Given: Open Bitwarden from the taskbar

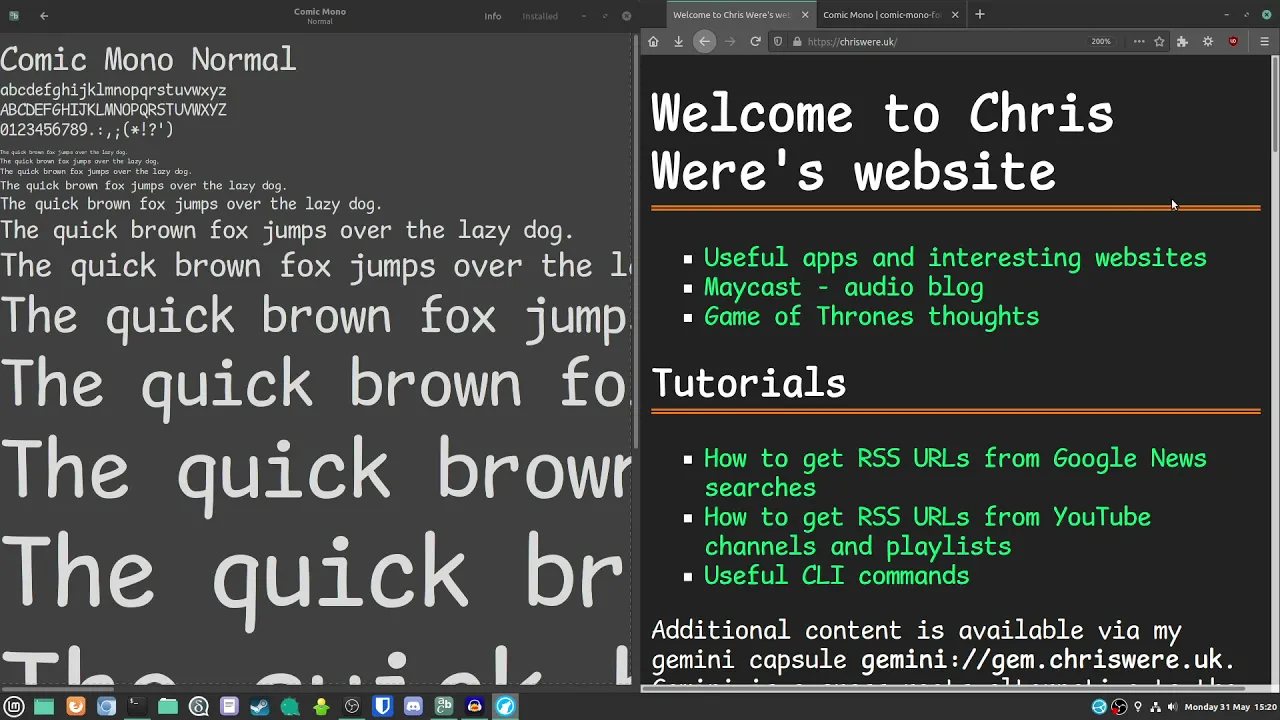Looking at the screenshot, I should 382,706.
